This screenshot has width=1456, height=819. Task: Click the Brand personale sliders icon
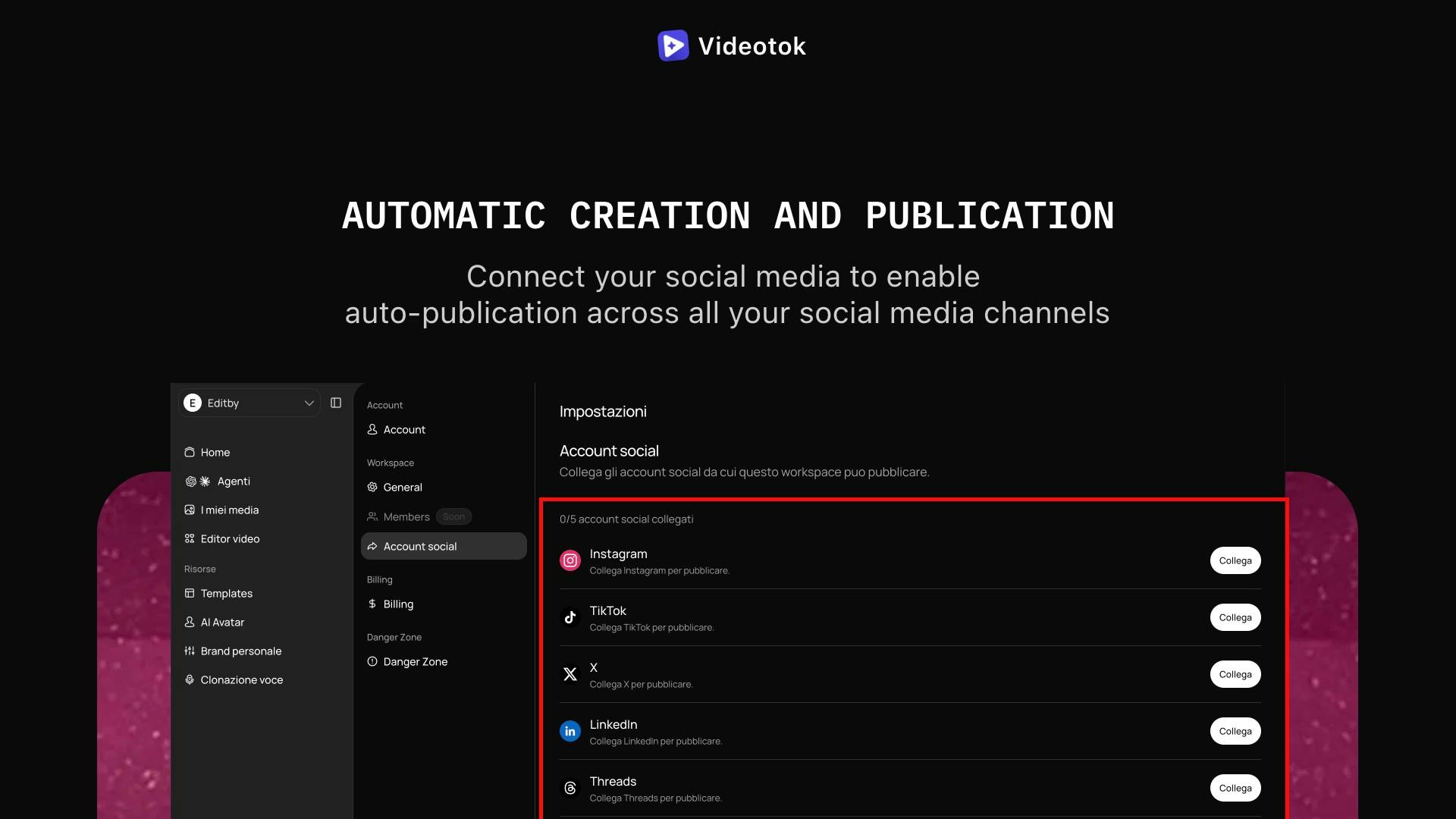(x=190, y=651)
